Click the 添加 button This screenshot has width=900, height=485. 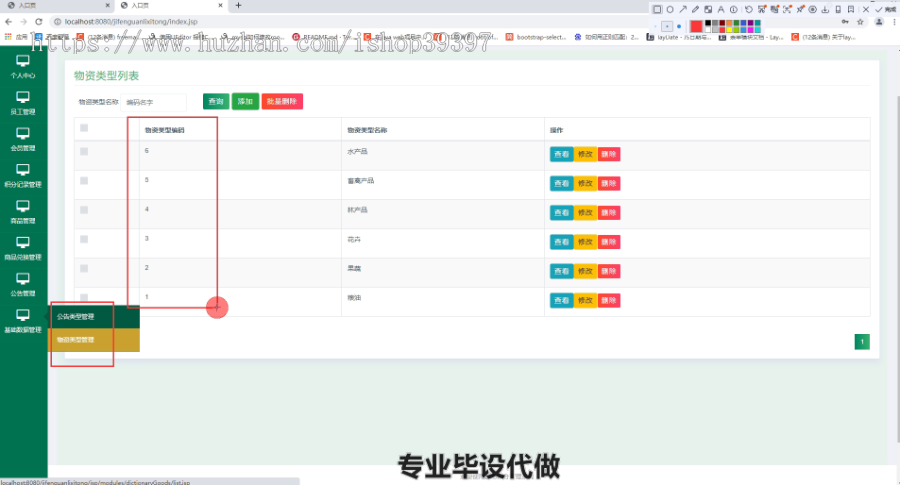pyautogui.click(x=245, y=102)
